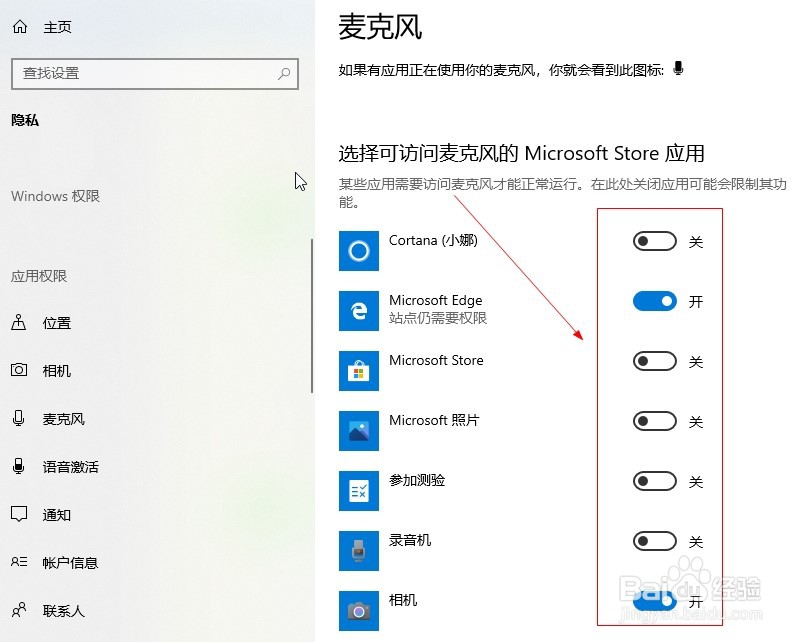The height and width of the screenshot is (642, 807).
Task: Click the notification icon beside 通知
Action: click(x=19, y=514)
